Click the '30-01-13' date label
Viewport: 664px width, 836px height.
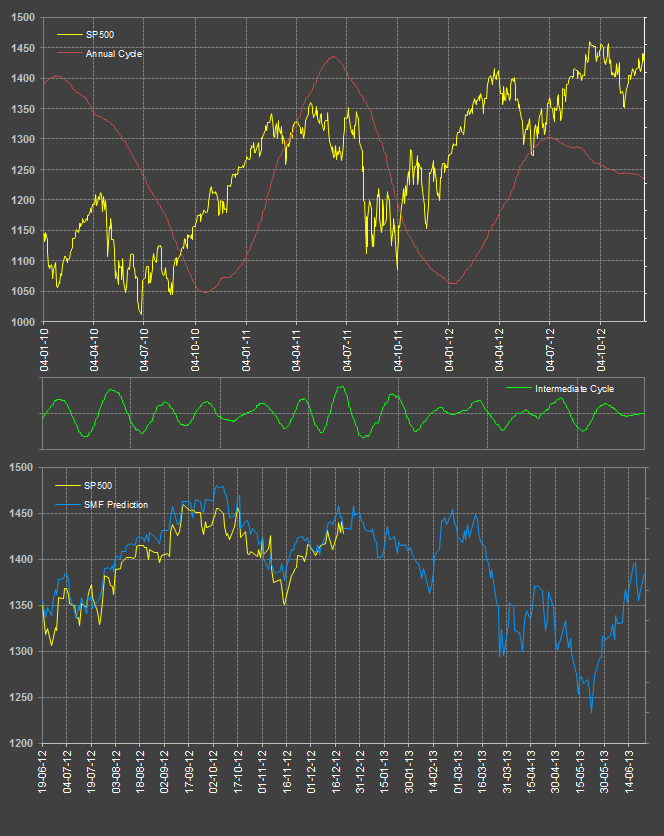(x=409, y=771)
